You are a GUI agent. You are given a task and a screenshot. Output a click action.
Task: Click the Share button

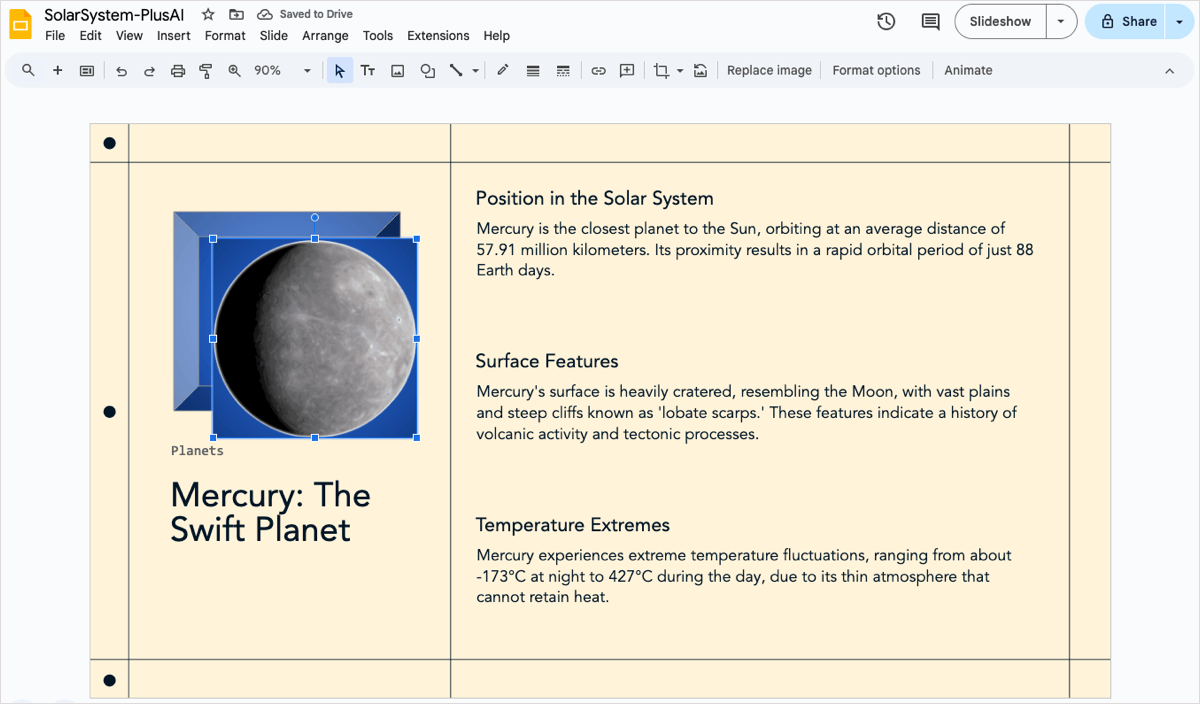(1127, 21)
